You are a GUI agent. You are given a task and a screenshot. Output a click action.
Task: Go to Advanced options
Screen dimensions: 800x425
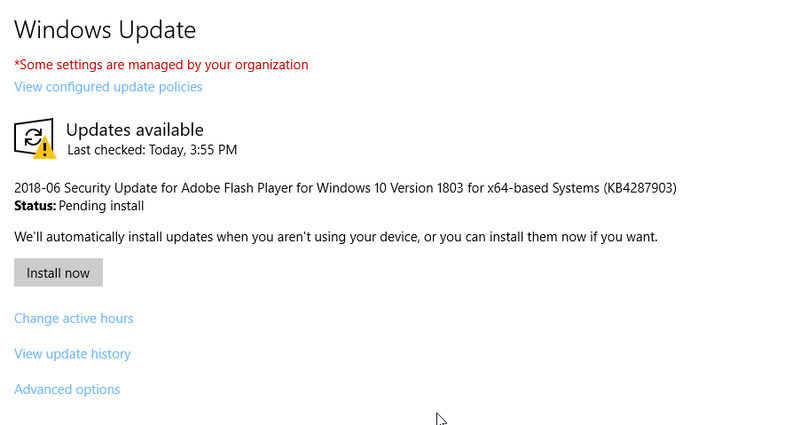(x=67, y=390)
